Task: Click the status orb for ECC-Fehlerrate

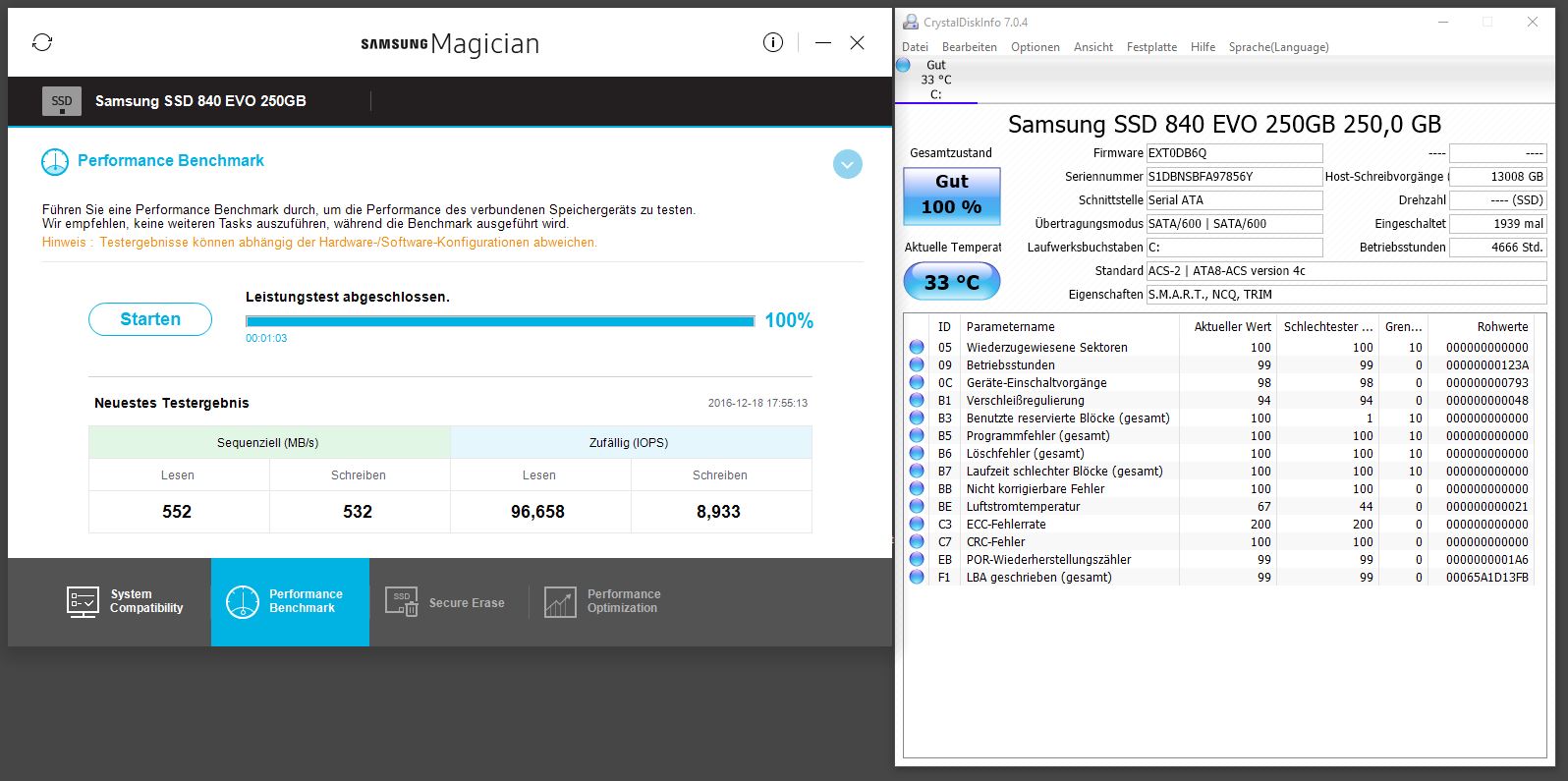Action: [917, 524]
